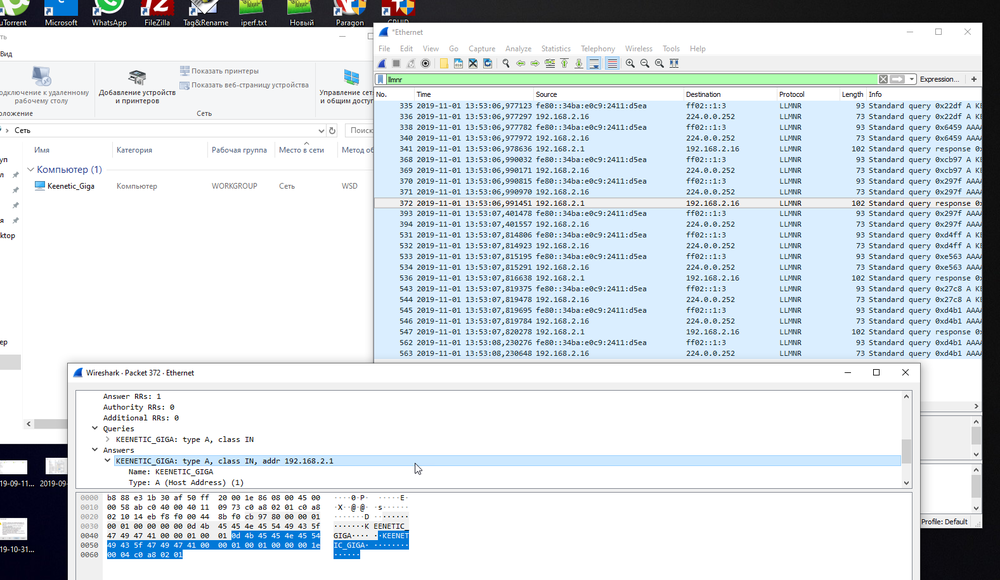Open capture options in Wireshark toolbar
The width and height of the screenshot is (1000, 580).
pos(425,63)
